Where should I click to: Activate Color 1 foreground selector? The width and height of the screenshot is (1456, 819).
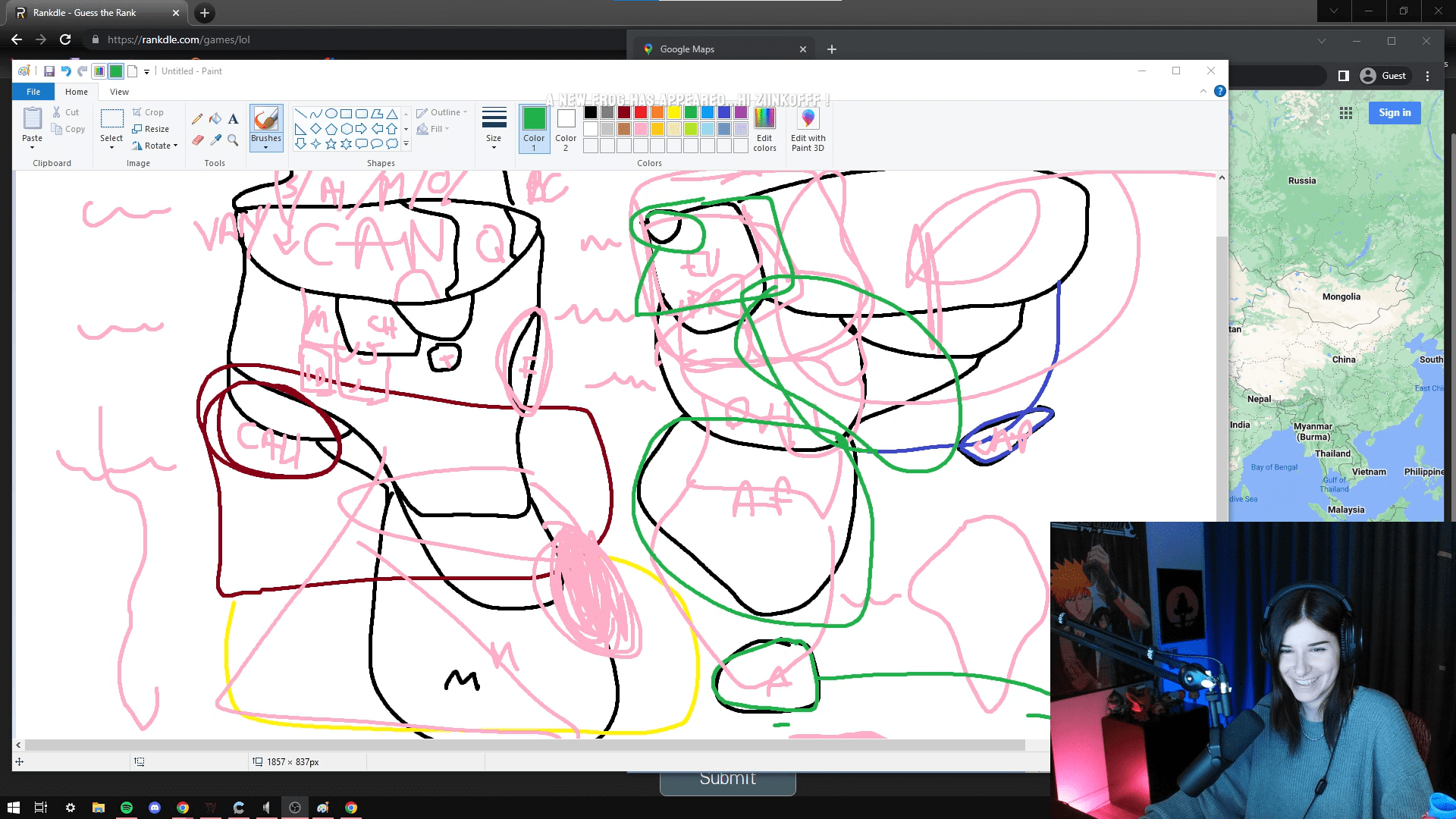click(x=534, y=128)
